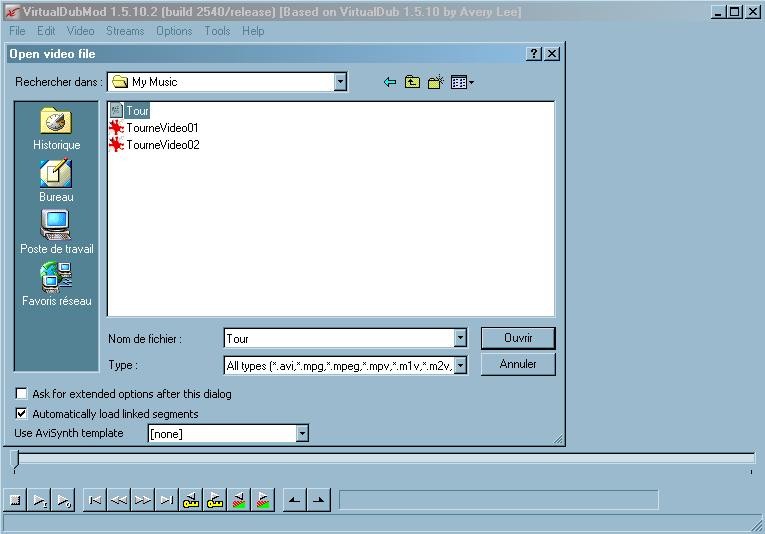Open Historique in places bar

click(x=56, y=129)
